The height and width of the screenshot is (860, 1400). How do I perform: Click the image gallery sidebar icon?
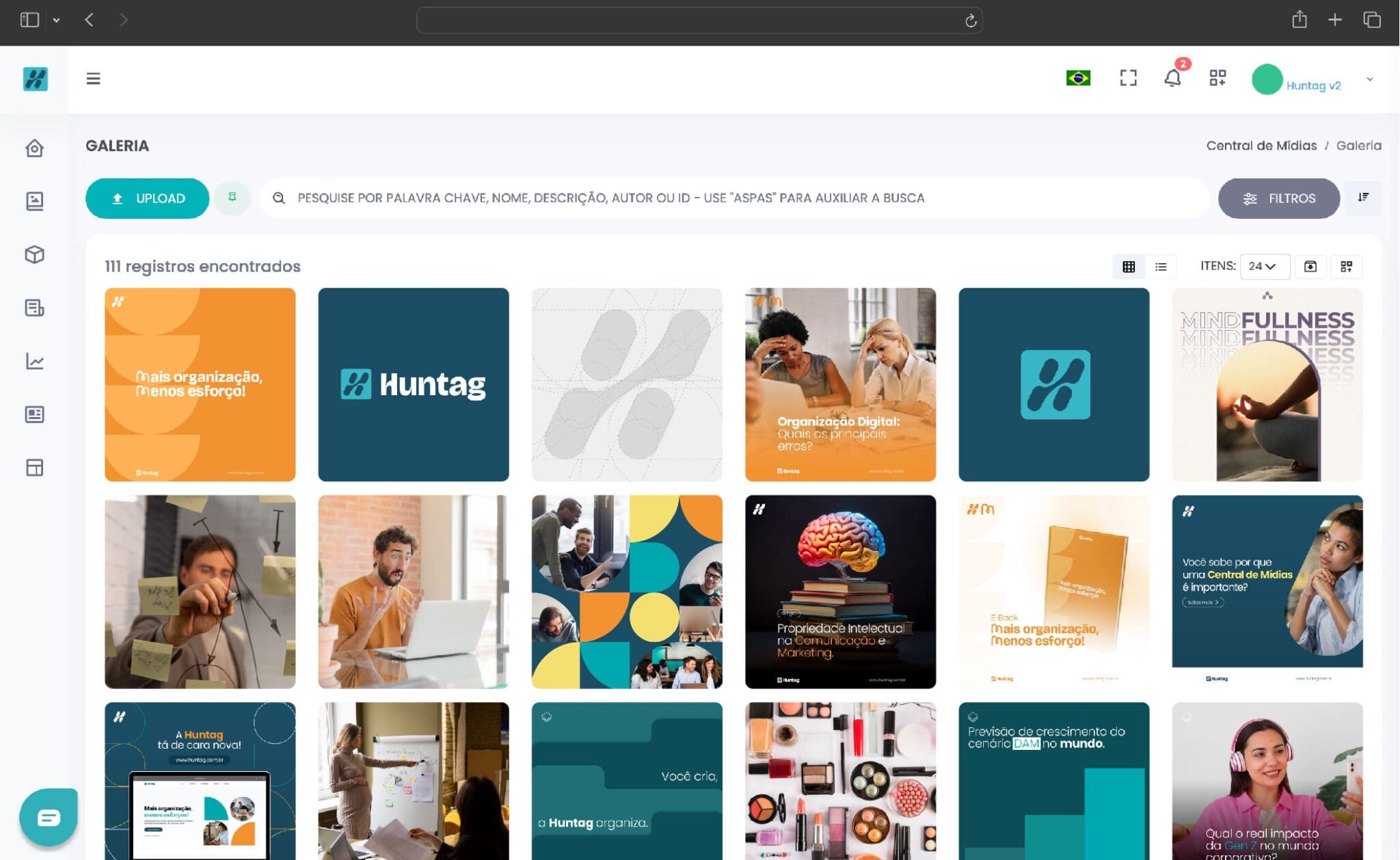[x=34, y=201]
